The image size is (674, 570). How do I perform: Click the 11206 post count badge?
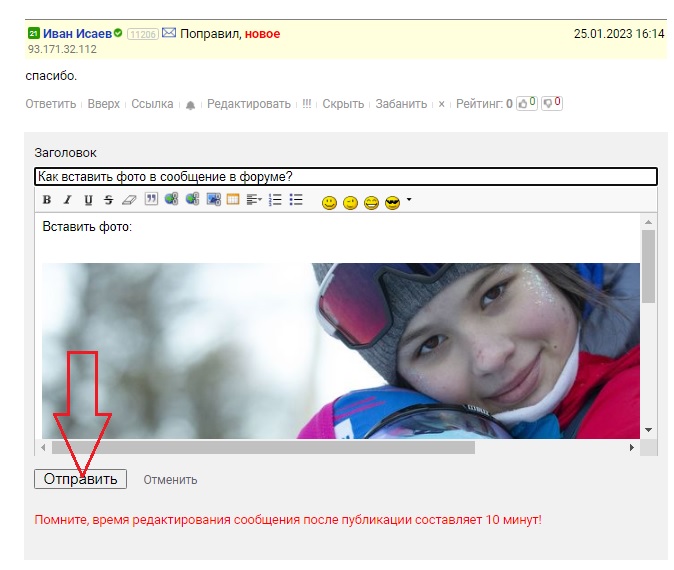point(143,34)
